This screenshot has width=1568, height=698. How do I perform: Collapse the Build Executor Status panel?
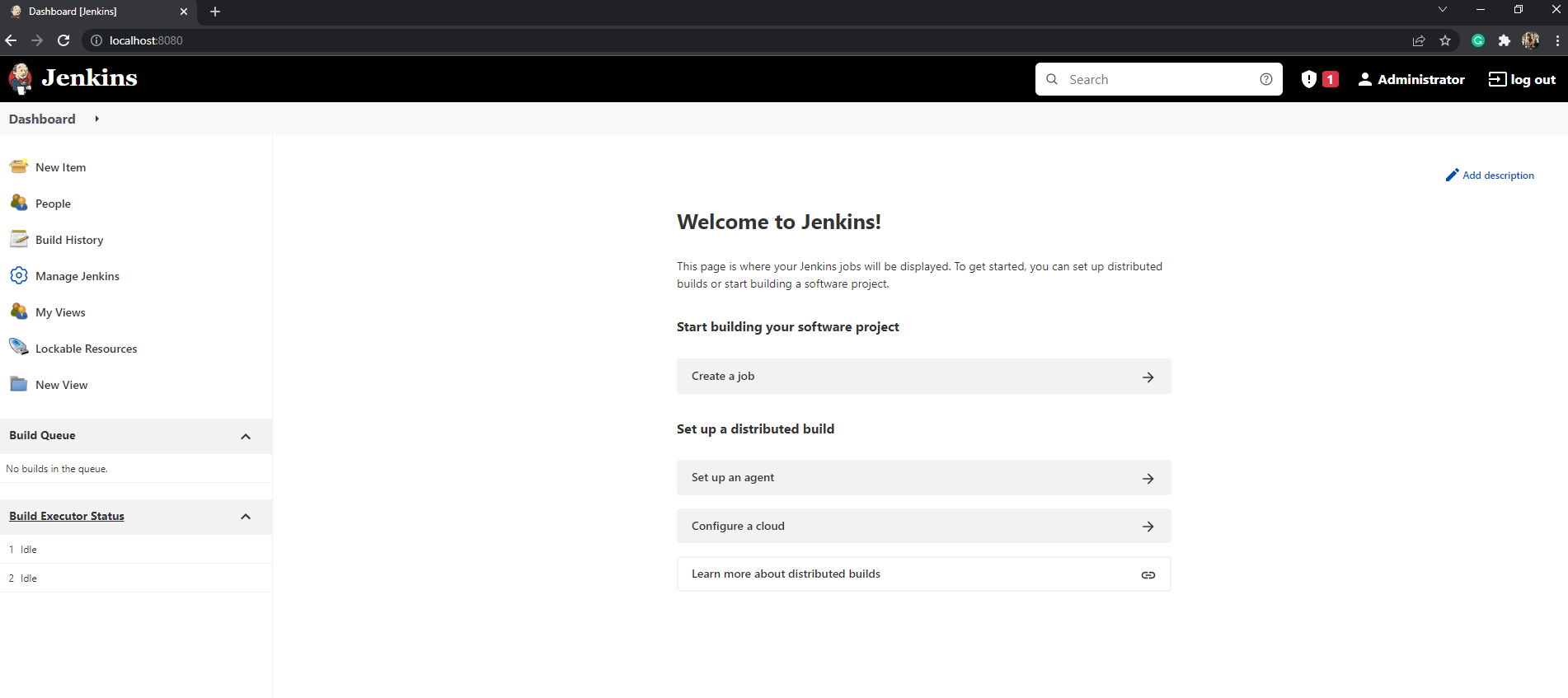click(x=246, y=517)
